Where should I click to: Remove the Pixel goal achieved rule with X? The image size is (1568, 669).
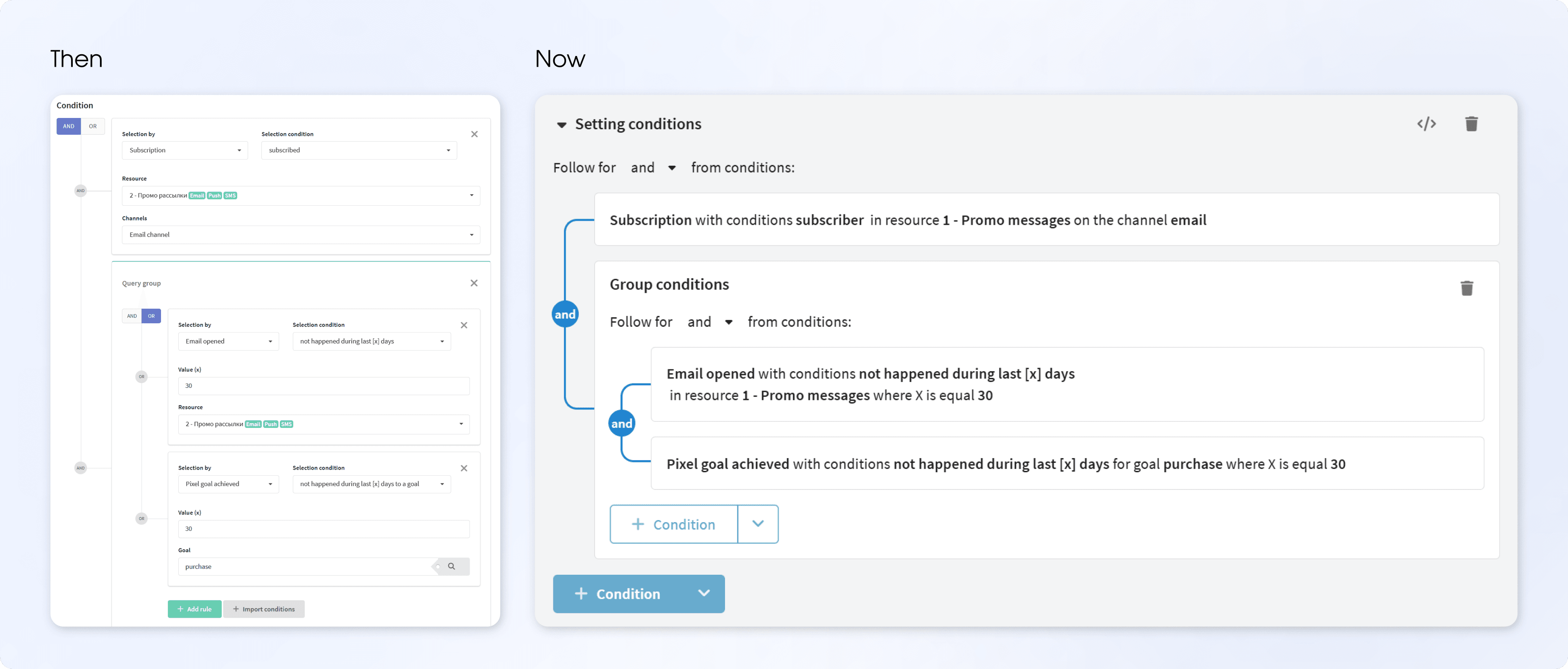[x=464, y=468]
